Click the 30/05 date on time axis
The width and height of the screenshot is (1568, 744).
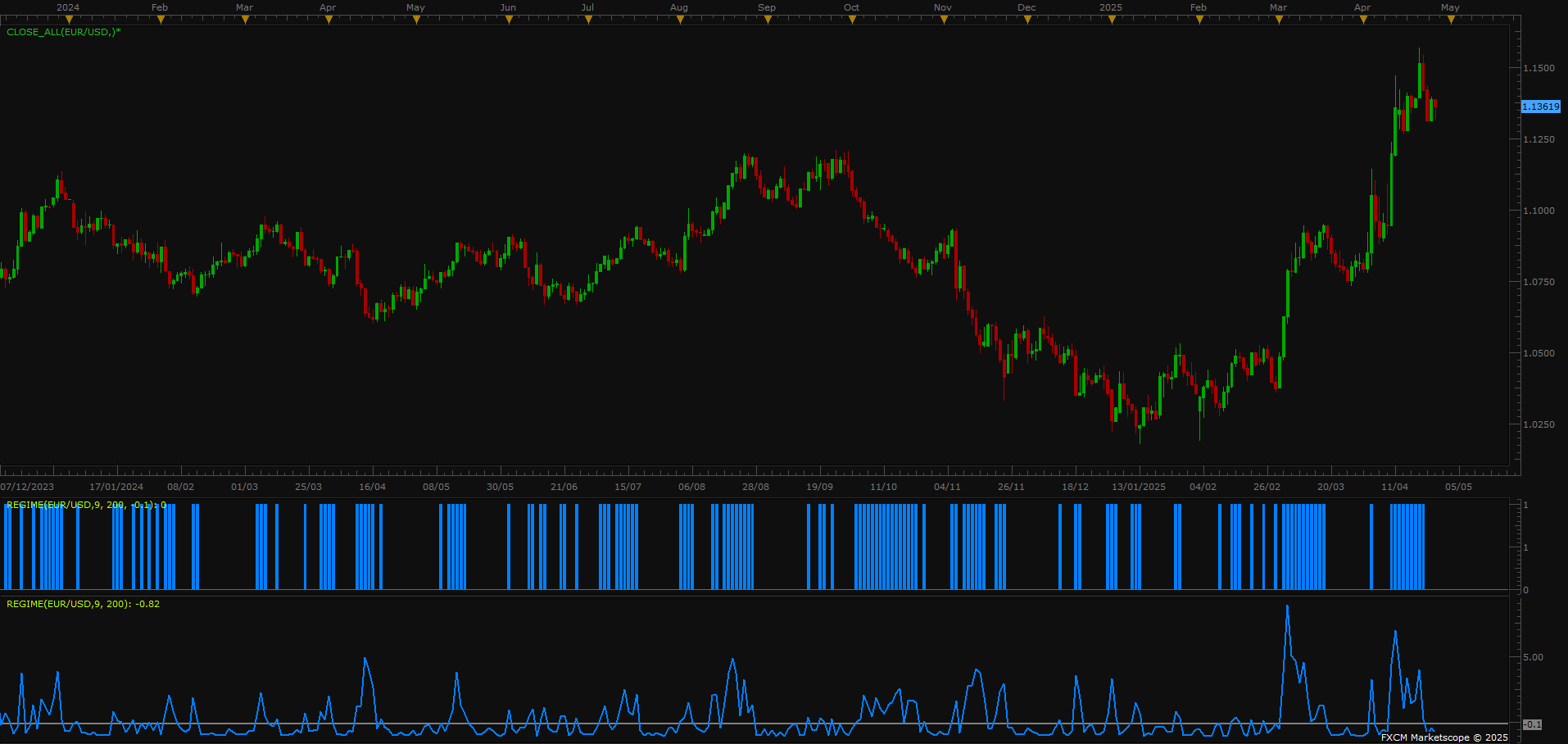pyautogui.click(x=500, y=487)
